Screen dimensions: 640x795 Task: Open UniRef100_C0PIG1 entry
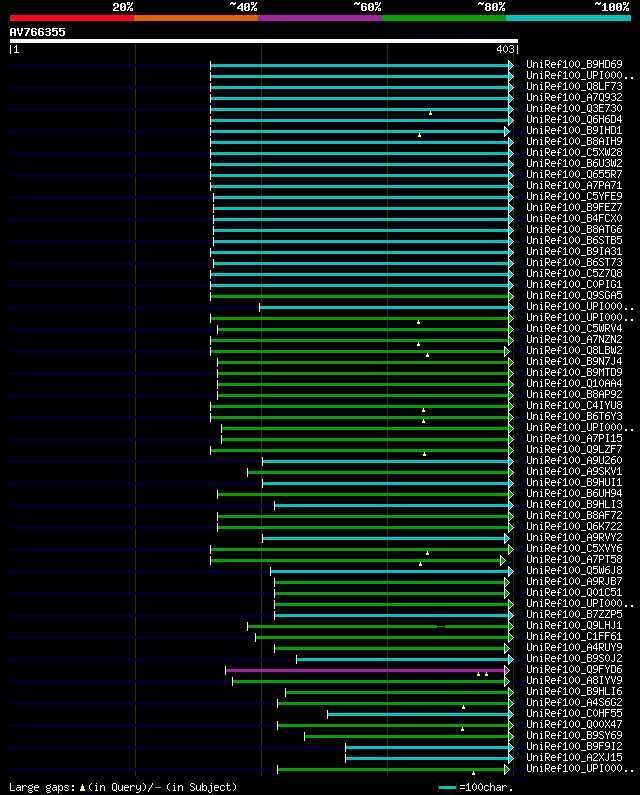point(574,284)
